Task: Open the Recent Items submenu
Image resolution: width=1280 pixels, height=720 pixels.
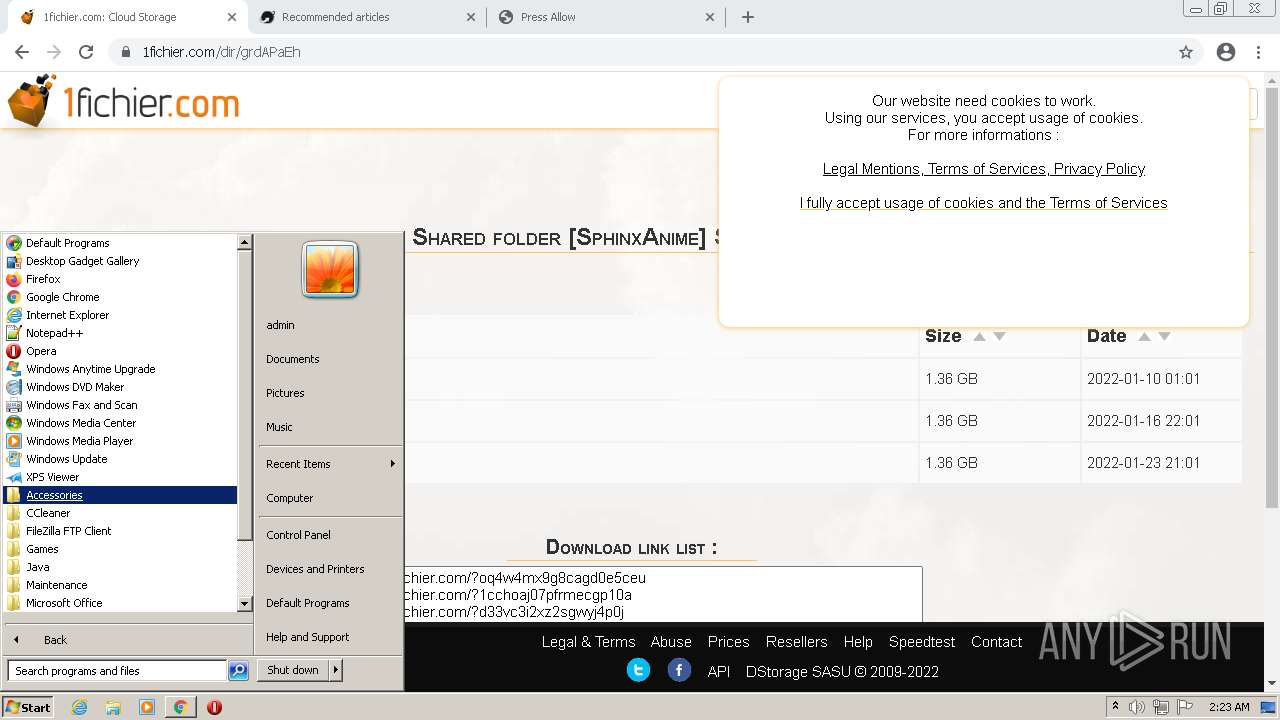Action: pos(330,464)
